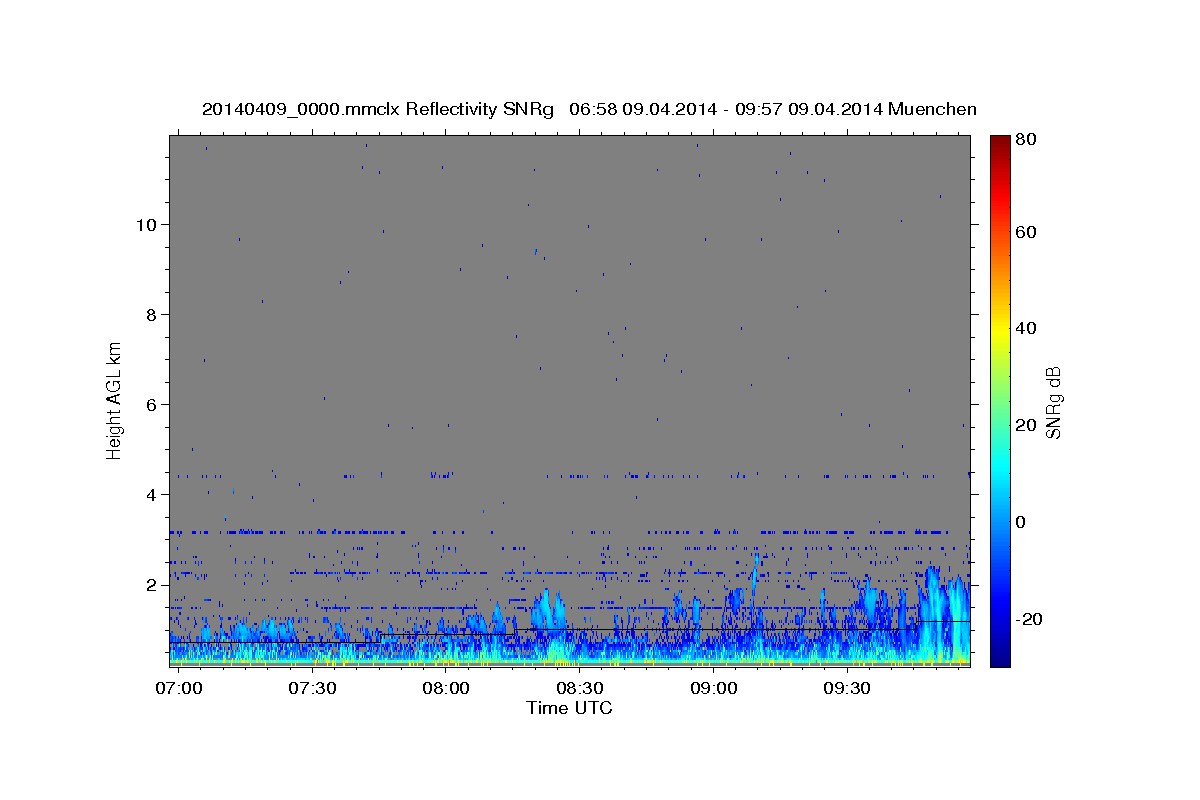Click the 08:30 time tick label
Image resolution: width=1200 pixels, height=800 pixels.
coord(580,689)
